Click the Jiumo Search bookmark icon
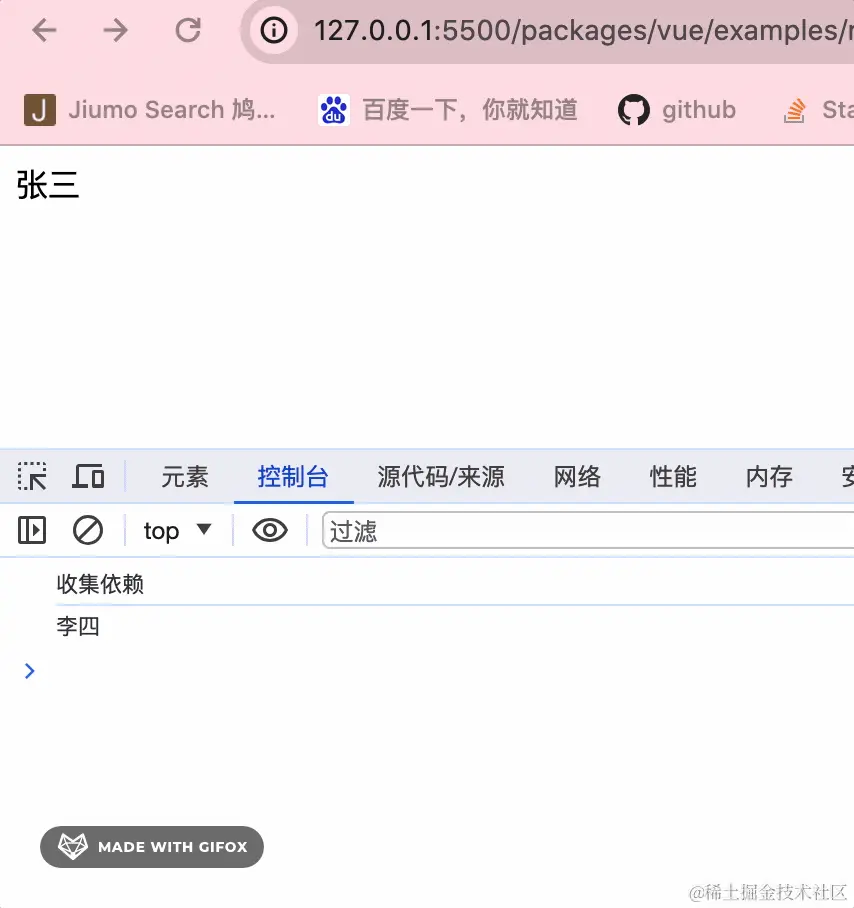The height and width of the screenshot is (908, 854). [39, 109]
